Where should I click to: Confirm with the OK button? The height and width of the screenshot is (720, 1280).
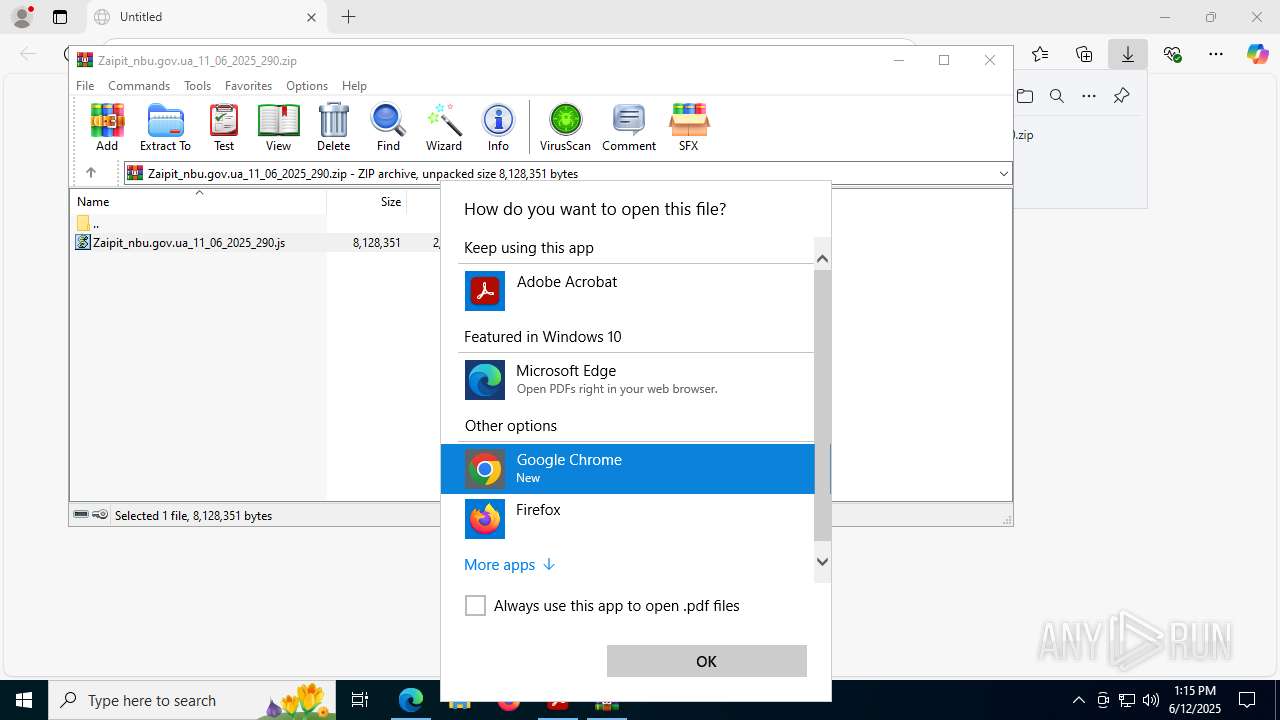[706, 661]
